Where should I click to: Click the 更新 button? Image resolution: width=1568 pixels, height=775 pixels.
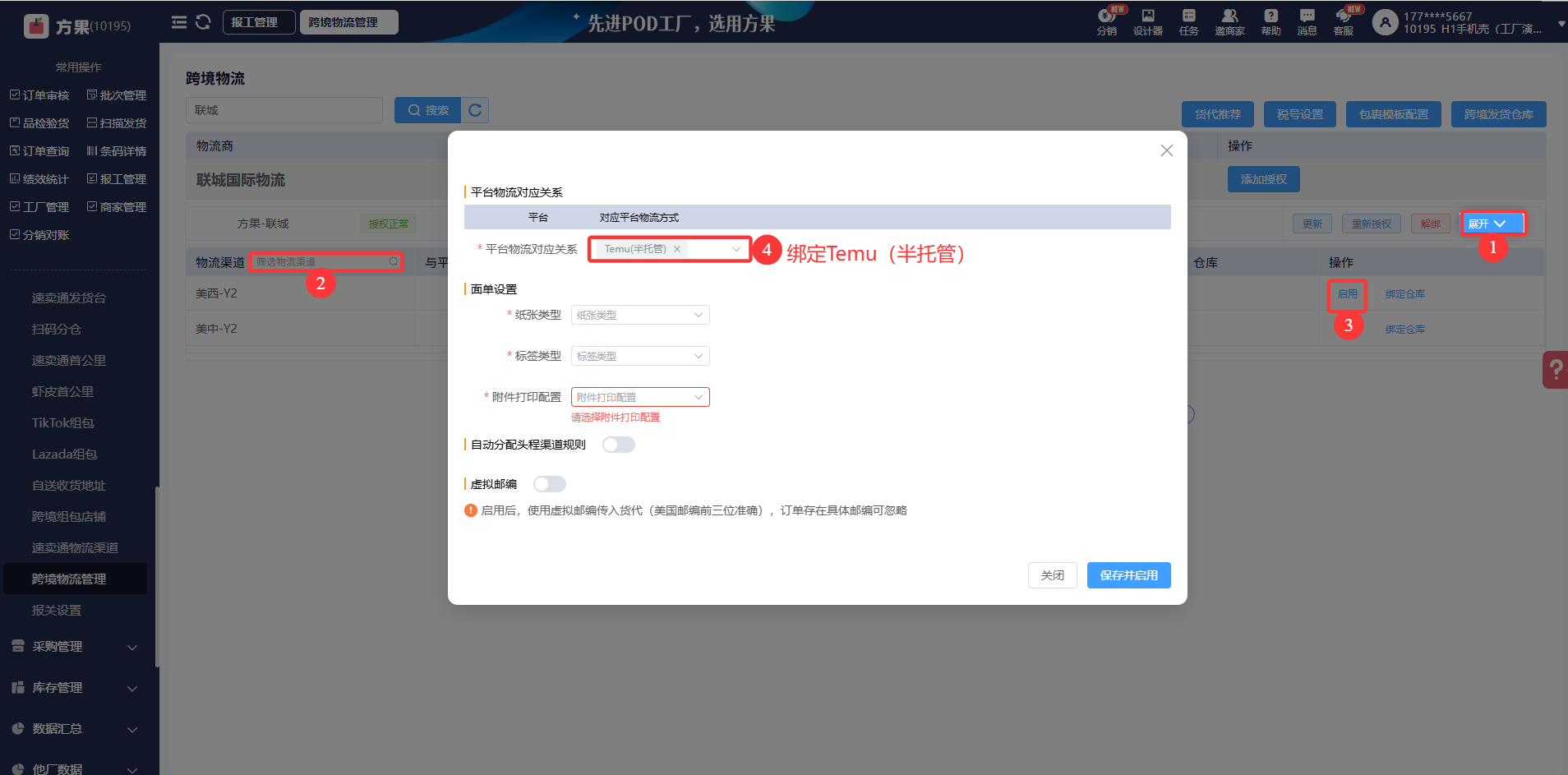click(1312, 224)
